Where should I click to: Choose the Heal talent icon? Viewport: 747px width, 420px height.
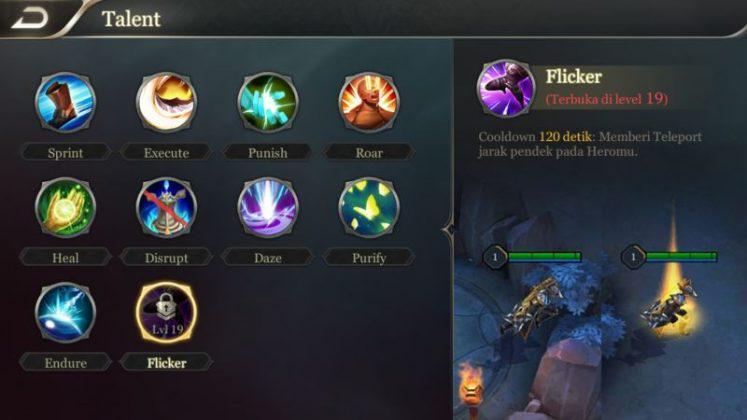[65, 208]
